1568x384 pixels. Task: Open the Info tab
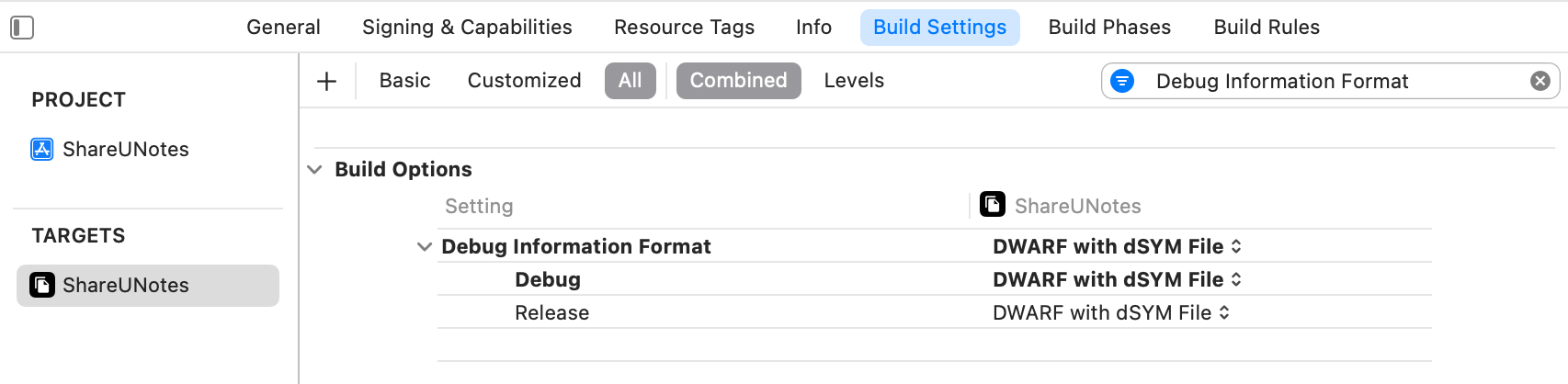[x=813, y=28]
